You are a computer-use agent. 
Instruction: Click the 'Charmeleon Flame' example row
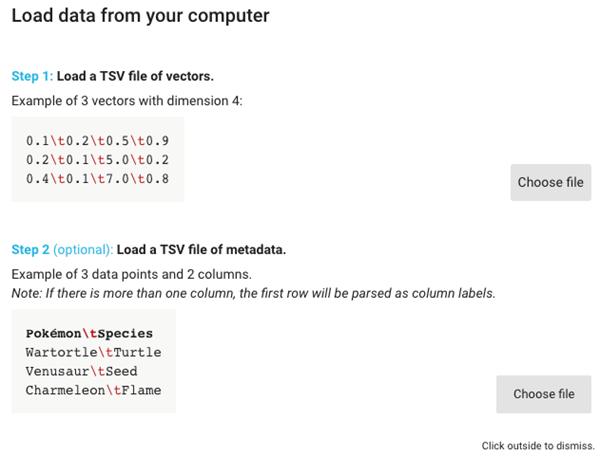pyautogui.click(x=93, y=390)
